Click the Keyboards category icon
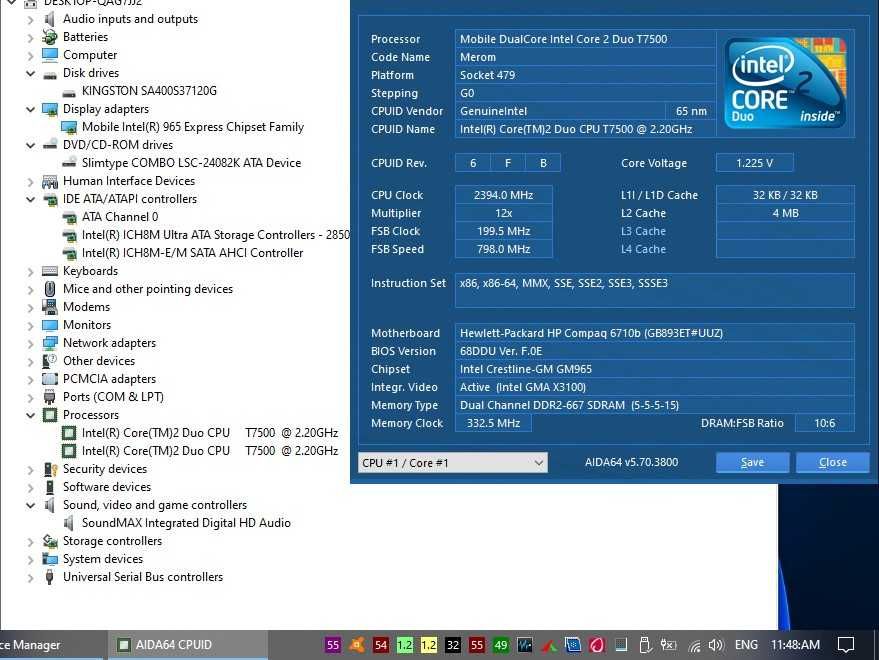 [50, 271]
